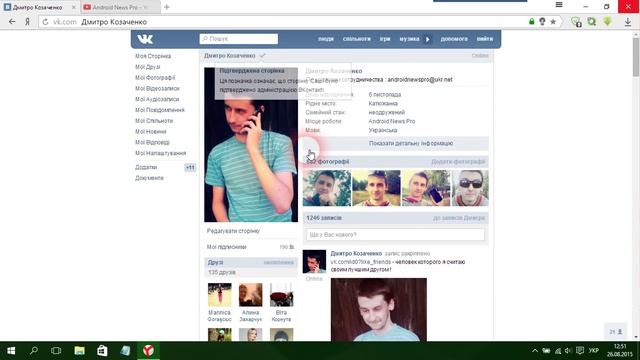Reload the page with the refresh icon

point(45,22)
